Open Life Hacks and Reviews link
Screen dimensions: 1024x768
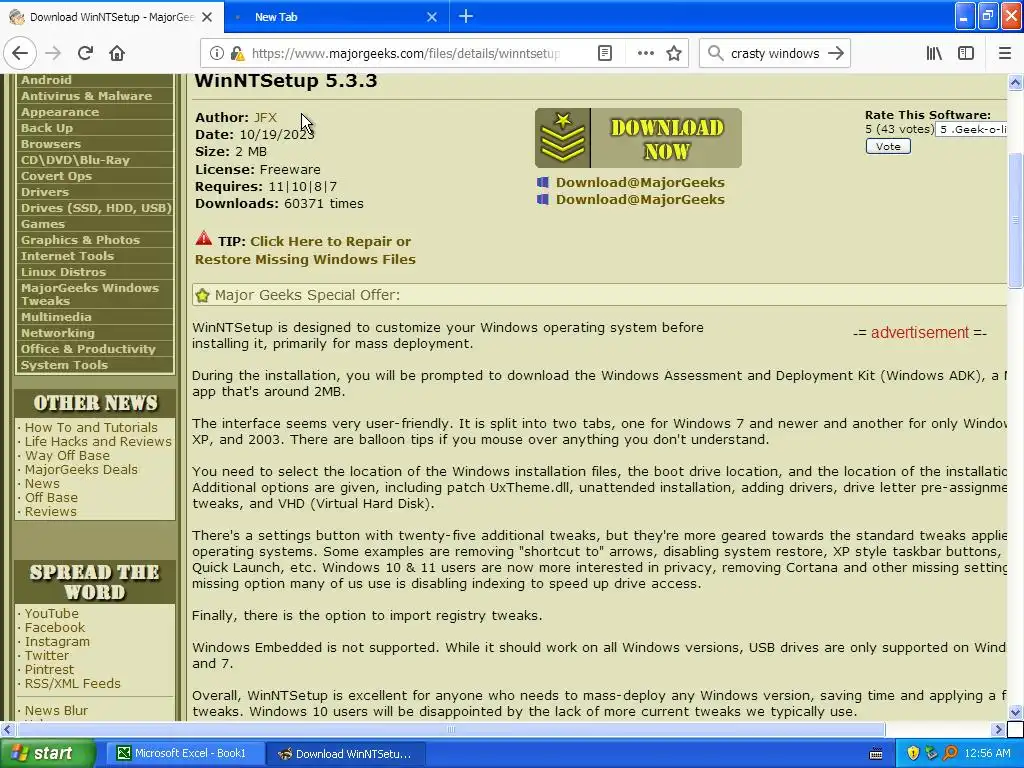(x=98, y=441)
